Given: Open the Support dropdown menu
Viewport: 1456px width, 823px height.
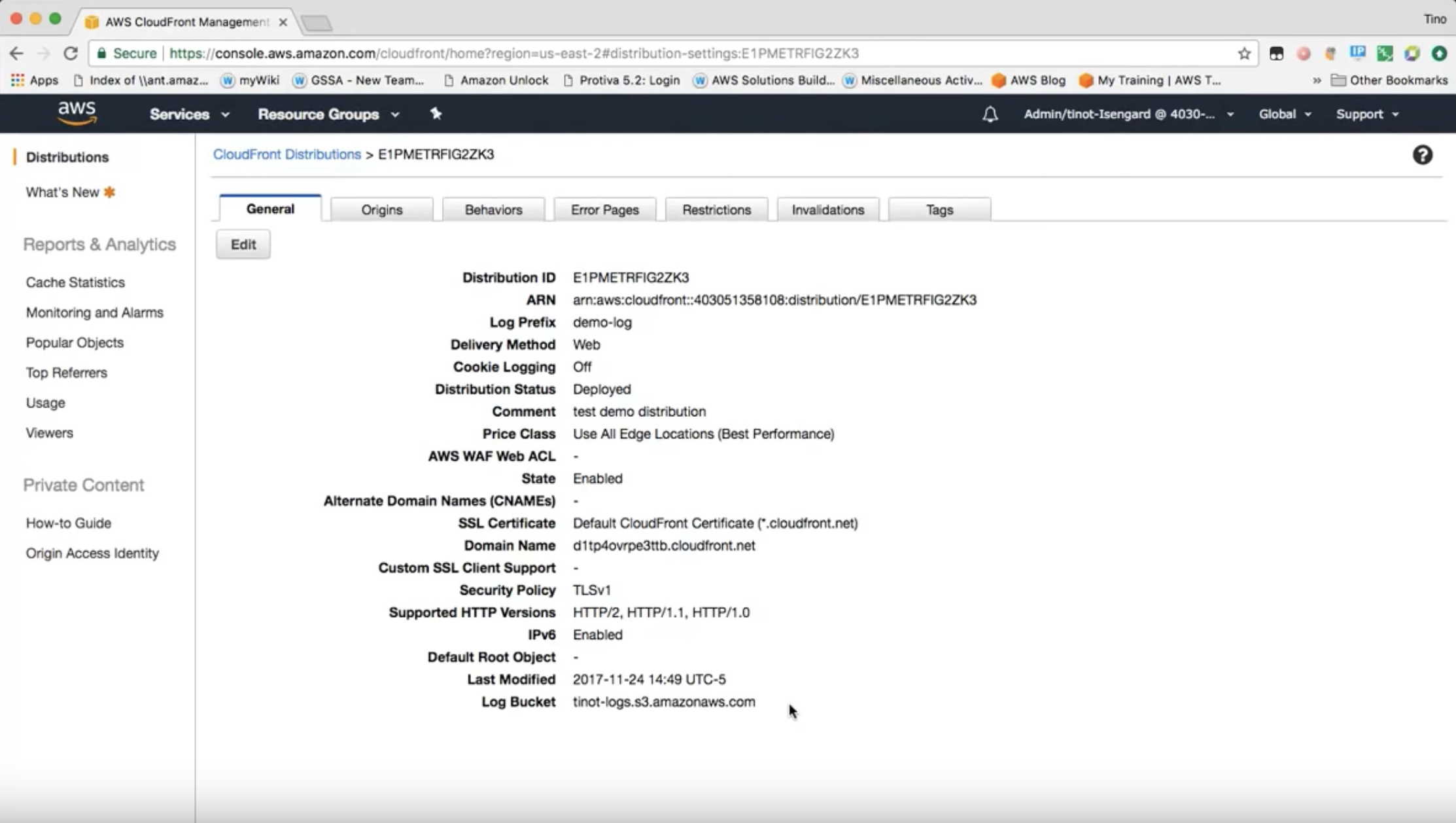Looking at the screenshot, I should coord(1366,114).
